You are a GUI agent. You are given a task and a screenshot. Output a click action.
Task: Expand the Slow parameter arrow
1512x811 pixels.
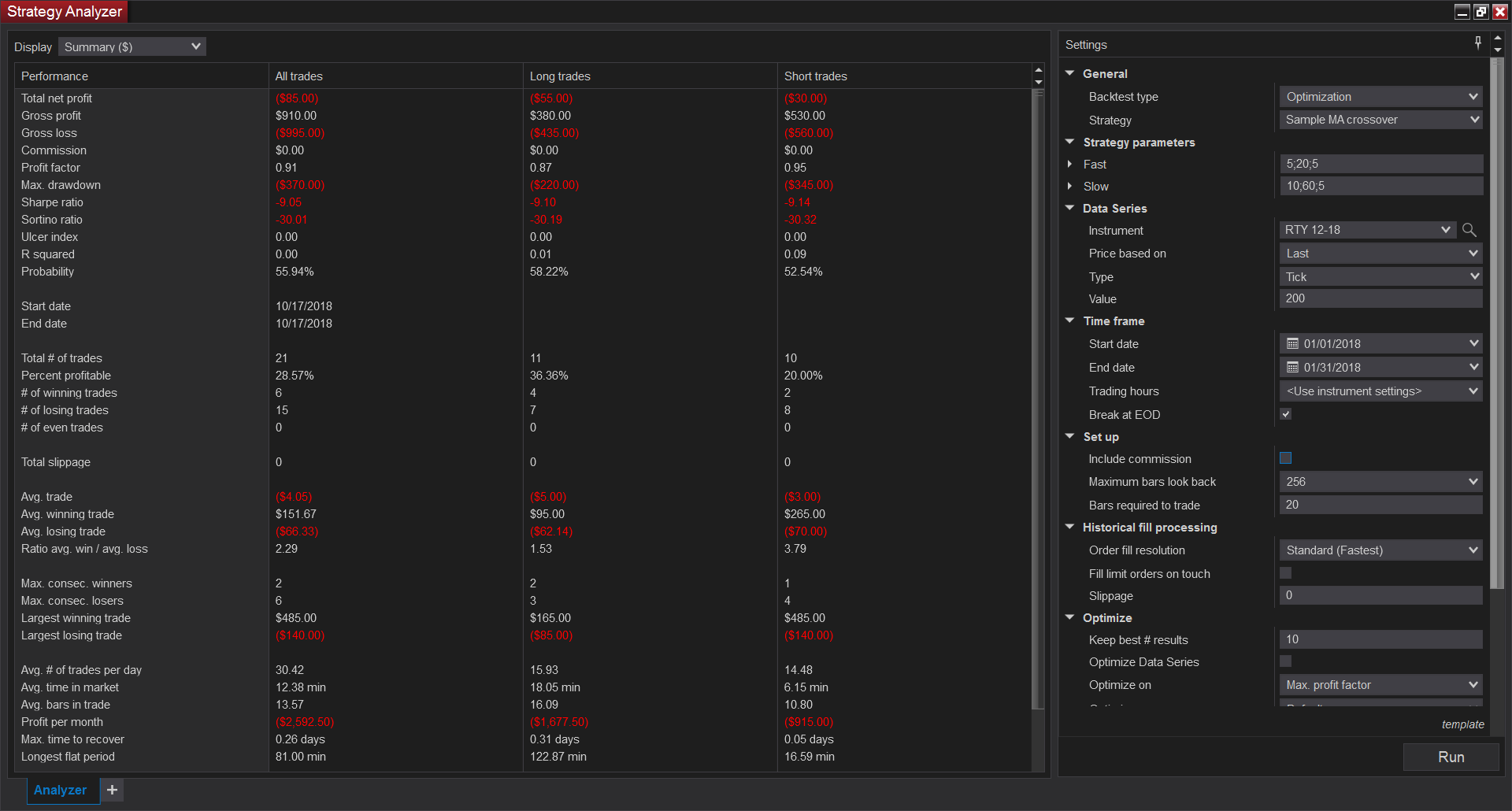tap(1069, 187)
